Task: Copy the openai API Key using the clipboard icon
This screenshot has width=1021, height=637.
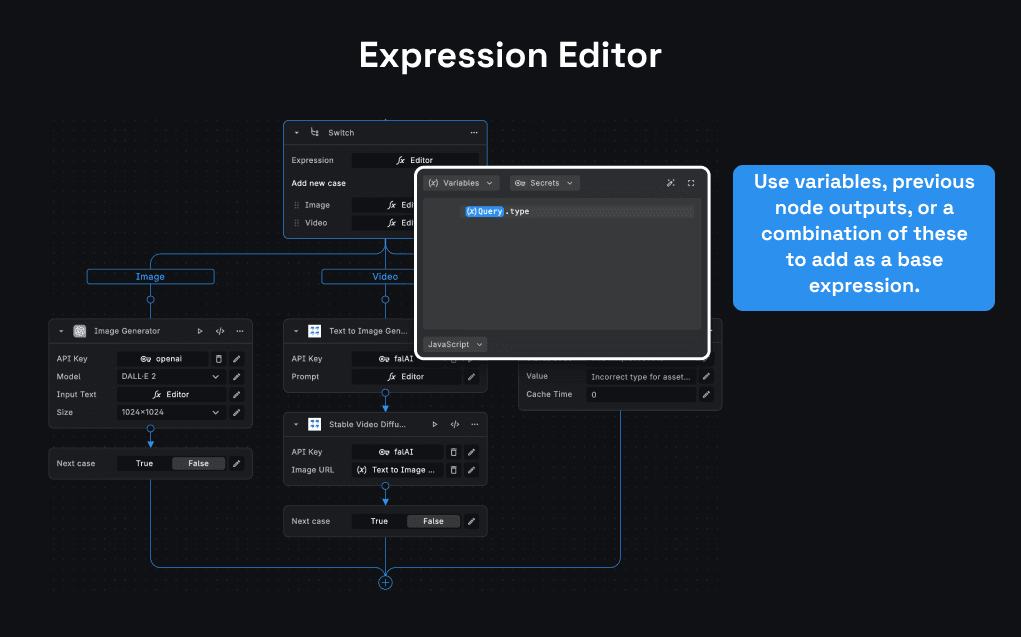Action: coord(218,358)
